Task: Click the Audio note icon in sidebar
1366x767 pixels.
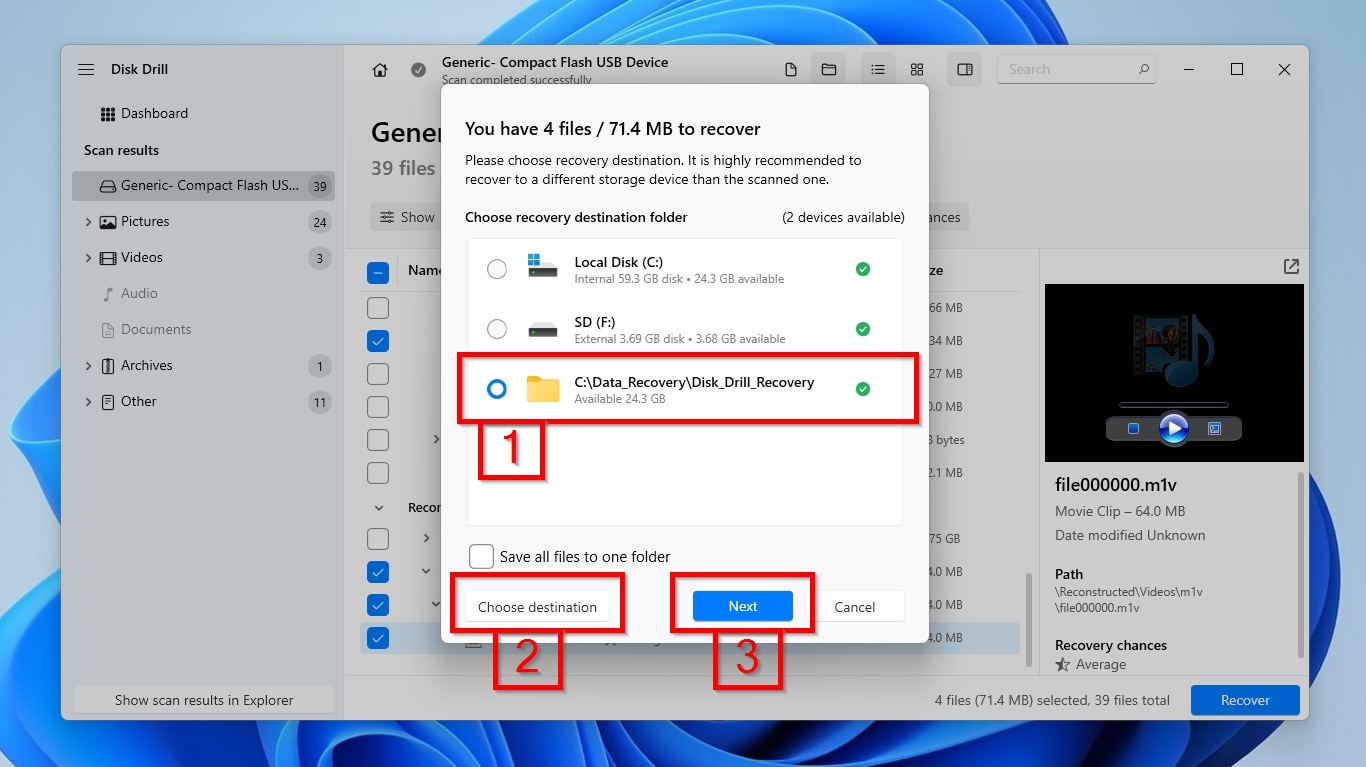Action: coord(108,294)
